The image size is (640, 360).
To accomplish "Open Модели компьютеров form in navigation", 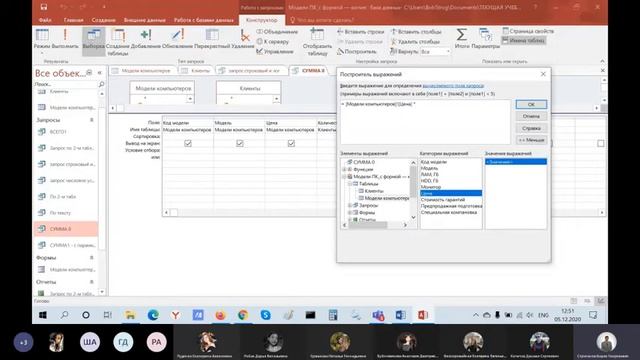I will pyautogui.click(x=65, y=269).
